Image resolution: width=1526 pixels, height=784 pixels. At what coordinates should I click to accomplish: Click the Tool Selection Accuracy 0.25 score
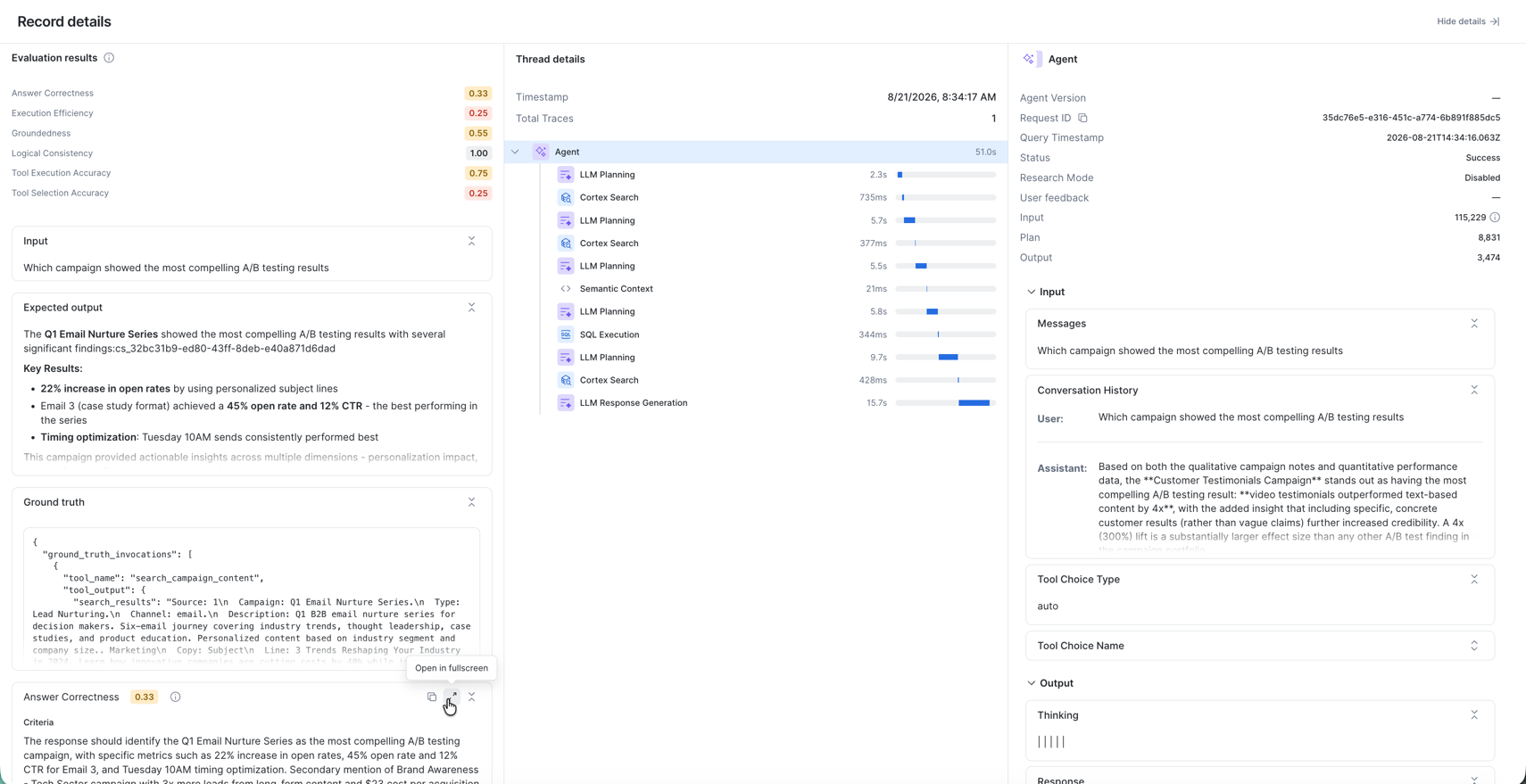tap(478, 194)
